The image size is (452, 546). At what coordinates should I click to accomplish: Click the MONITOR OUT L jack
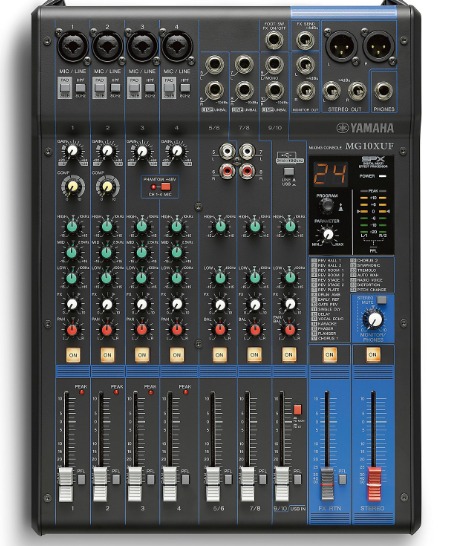[306, 64]
